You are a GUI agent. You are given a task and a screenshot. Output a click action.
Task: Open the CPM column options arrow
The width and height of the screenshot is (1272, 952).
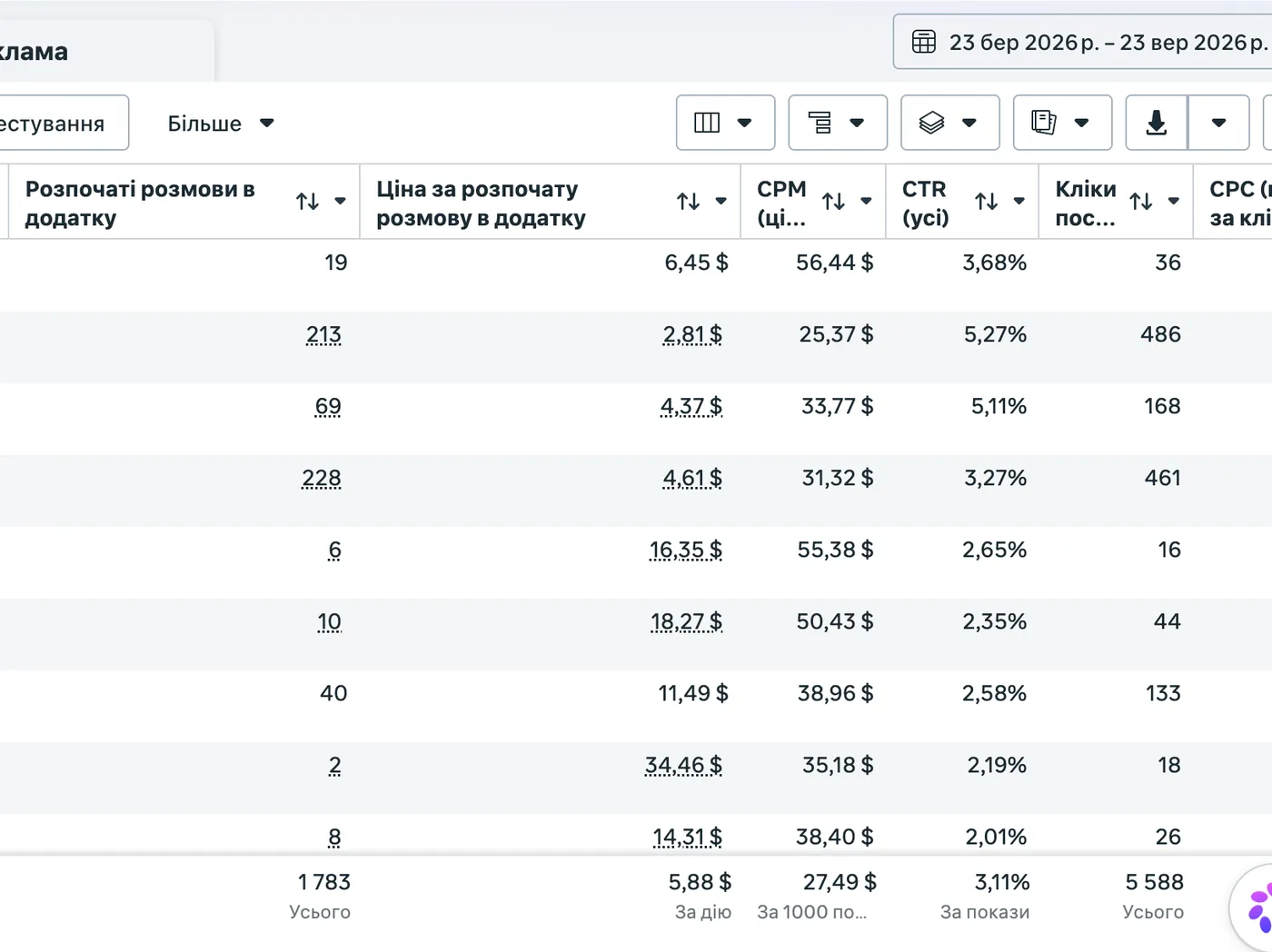coord(867,202)
